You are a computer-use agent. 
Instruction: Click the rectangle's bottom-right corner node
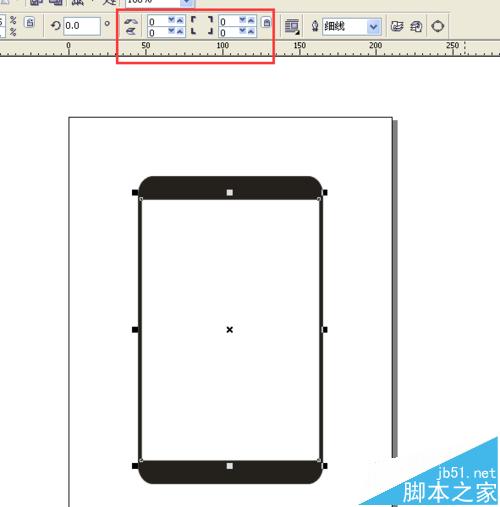319,460
